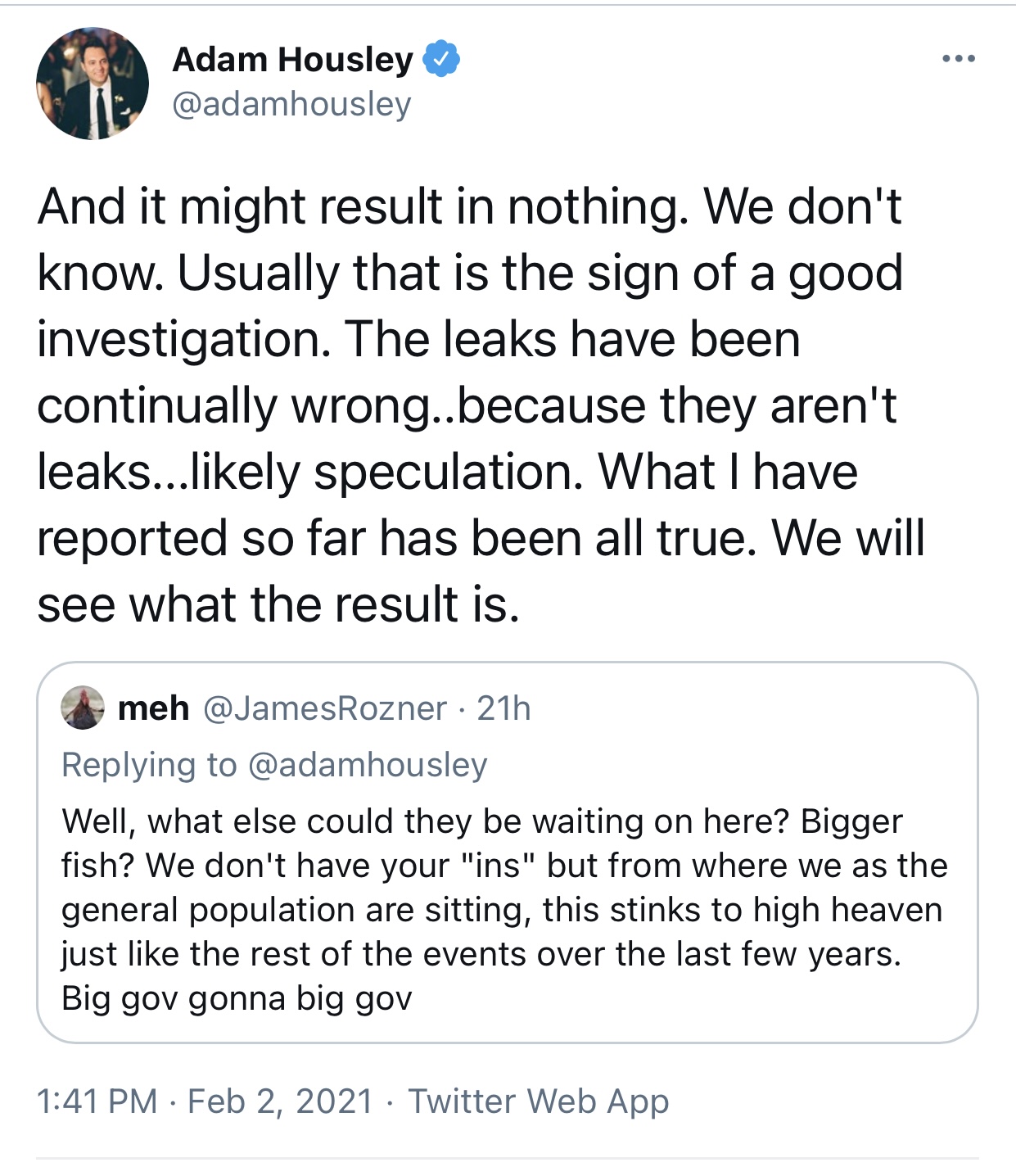Open the 21h timestamp of quoted tweet
This screenshot has width=1016, height=1176.
tap(503, 708)
